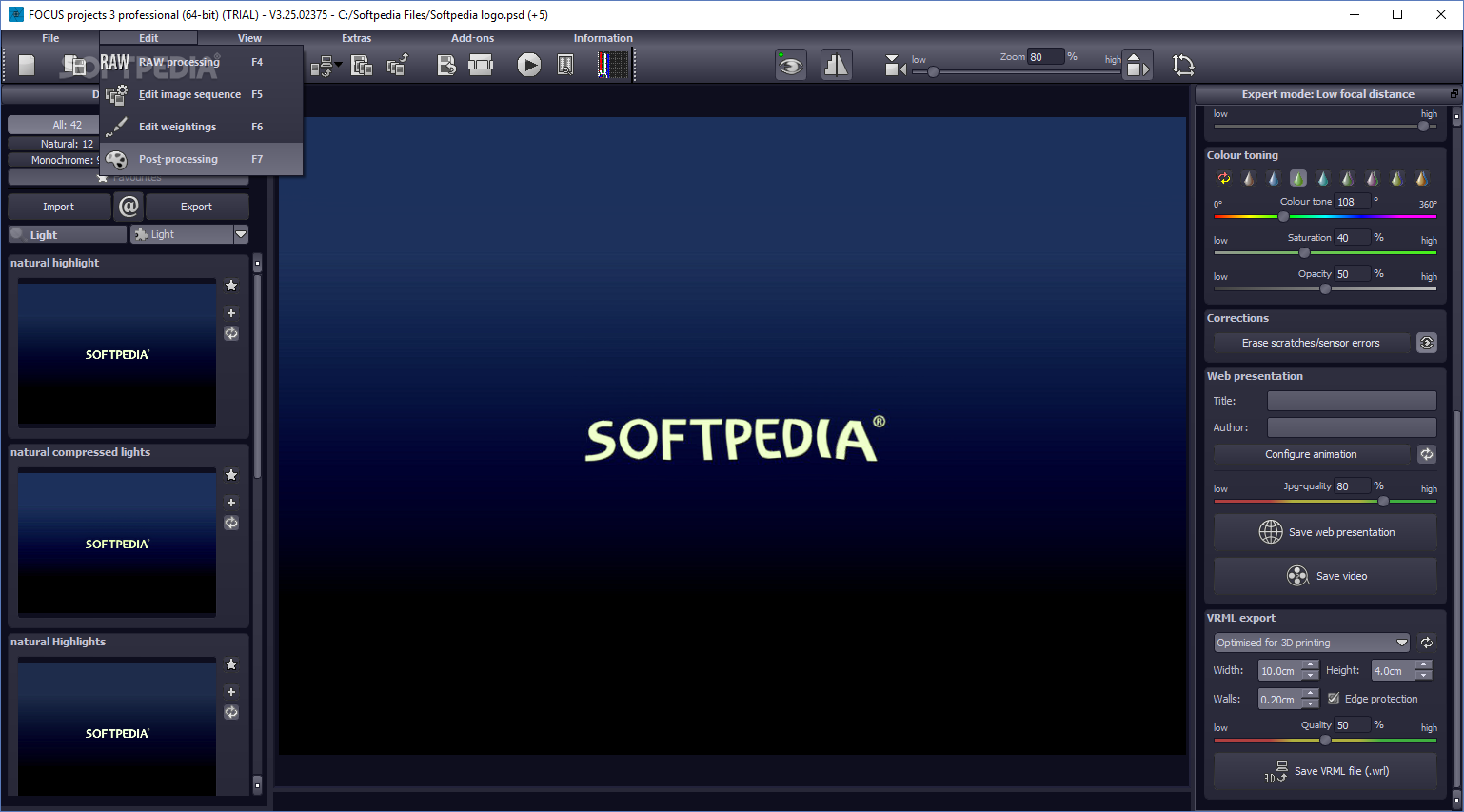The width and height of the screenshot is (1464, 812).
Task: Click reset icon beside Configure animation
Action: tap(1426, 454)
